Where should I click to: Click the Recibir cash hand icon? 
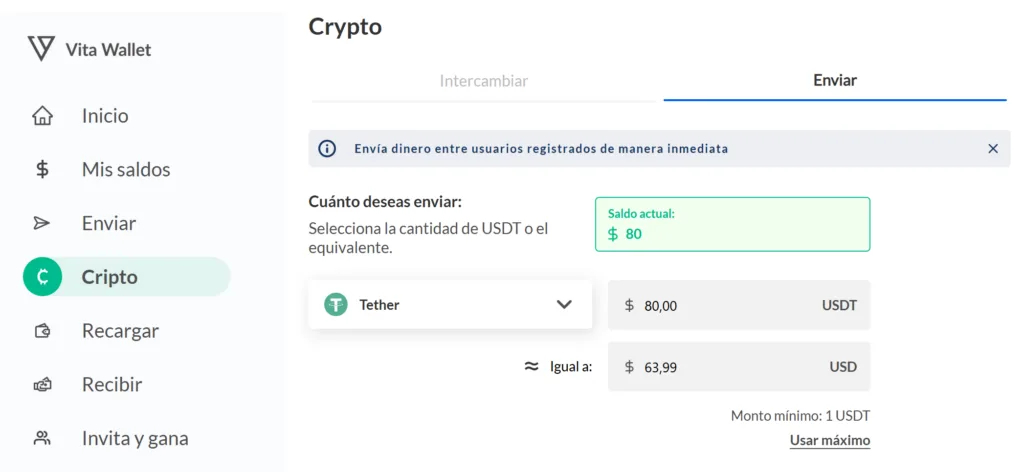42,385
